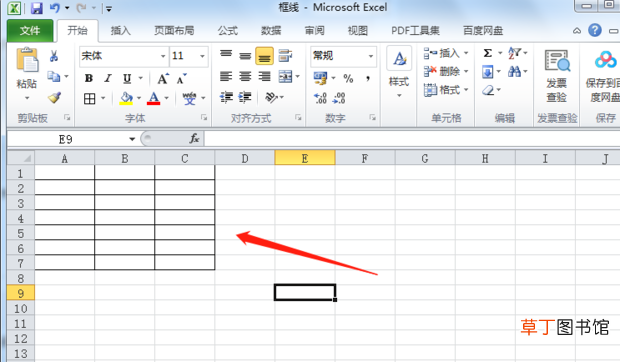Click the AutoSum sigma icon
Image resolution: width=620 pixels, height=362 pixels.
tap(488, 53)
